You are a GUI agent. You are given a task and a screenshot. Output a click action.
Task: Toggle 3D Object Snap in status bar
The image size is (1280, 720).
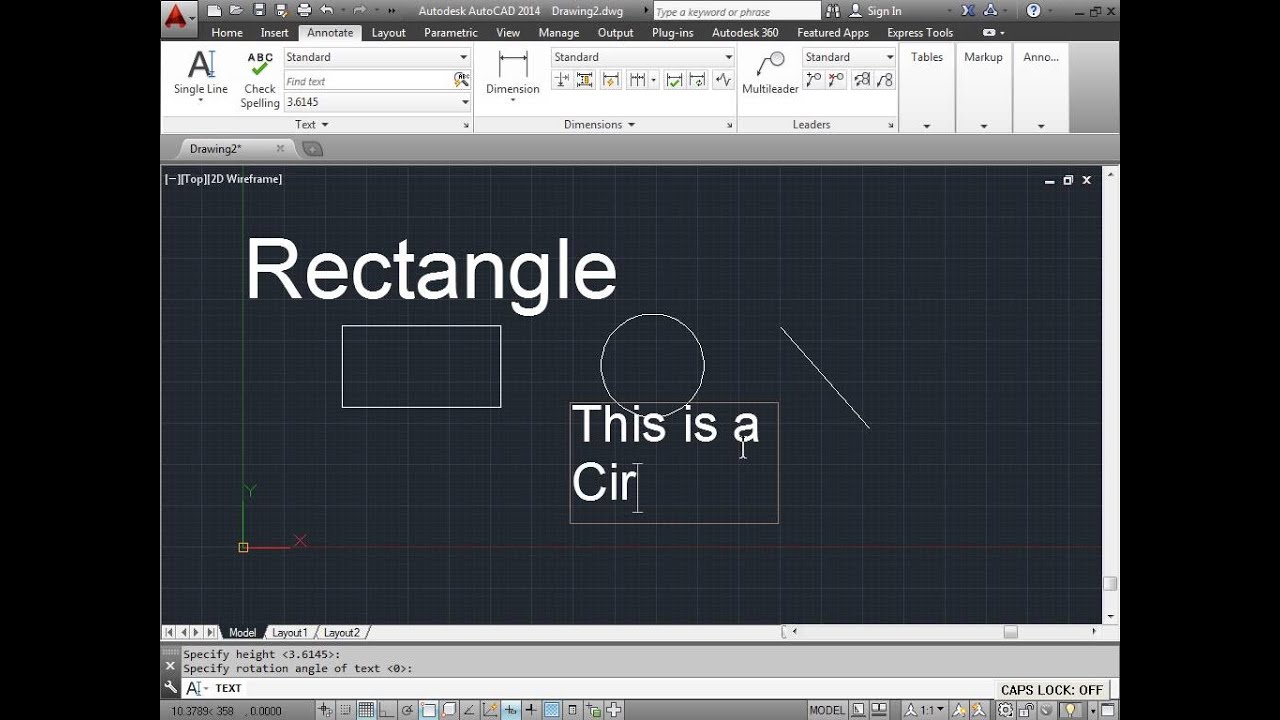449,710
